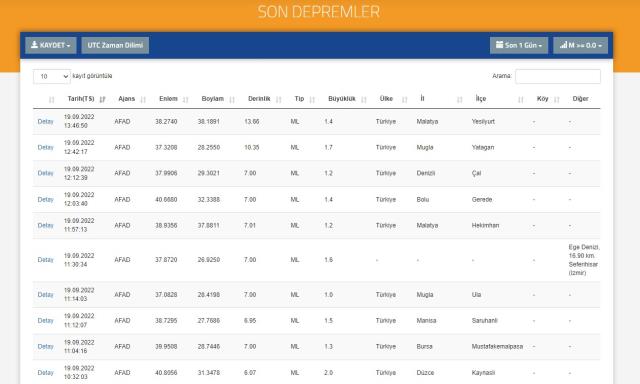Click the Derinlik column header text
640x384 pixels.
click(x=259, y=99)
